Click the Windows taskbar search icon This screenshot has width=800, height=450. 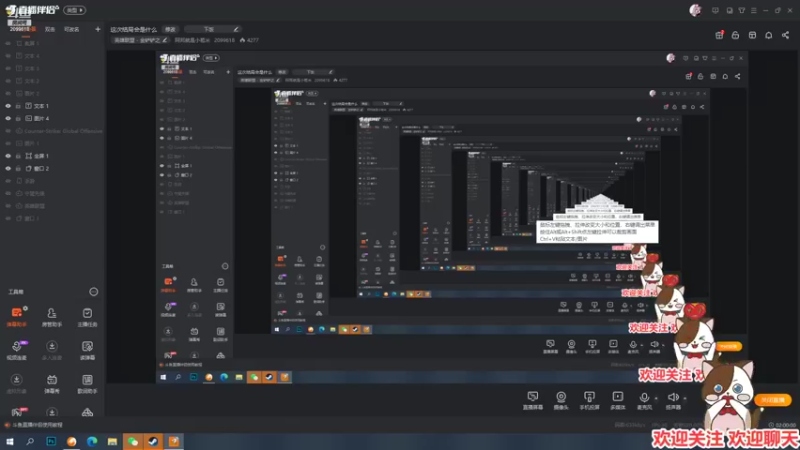pyautogui.click(x=30, y=441)
